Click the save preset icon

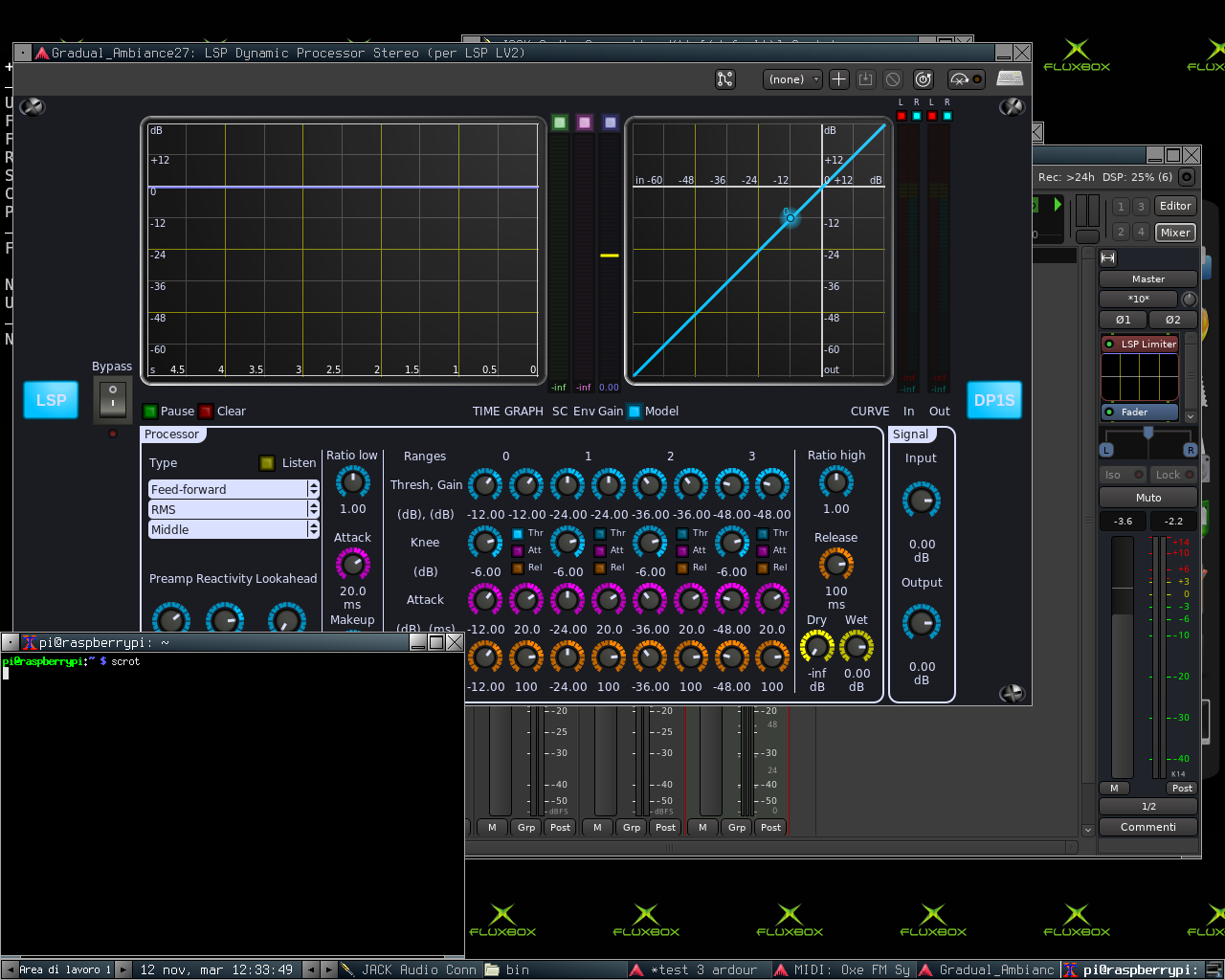pyautogui.click(x=865, y=79)
